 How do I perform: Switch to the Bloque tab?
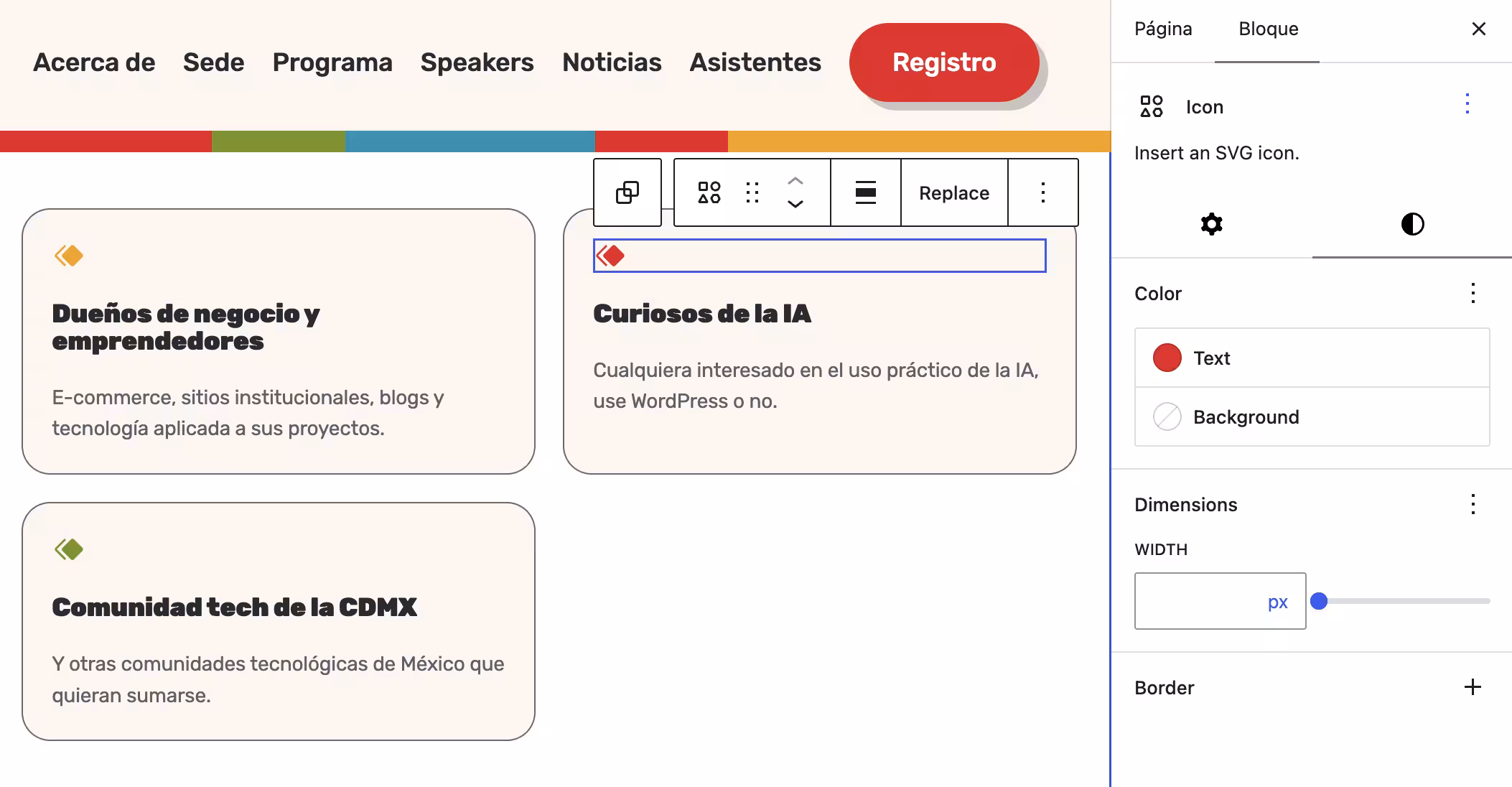(x=1268, y=29)
